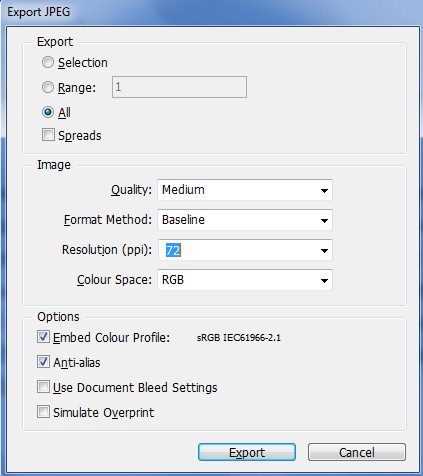
Task: Select the Selection radio button
Action: [48, 62]
